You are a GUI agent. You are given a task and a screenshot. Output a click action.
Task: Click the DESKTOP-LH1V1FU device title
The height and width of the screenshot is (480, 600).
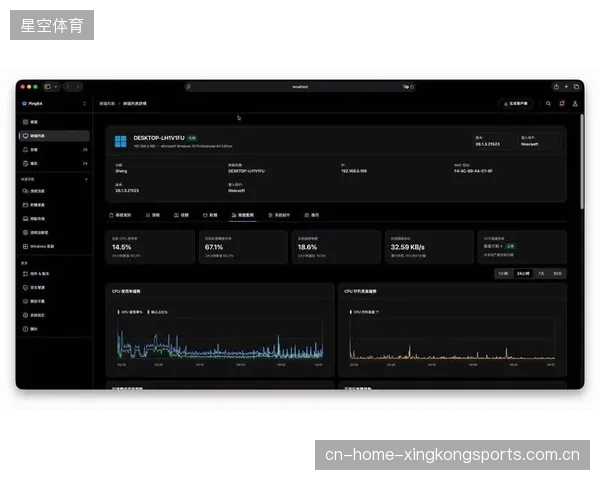tap(159, 138)
